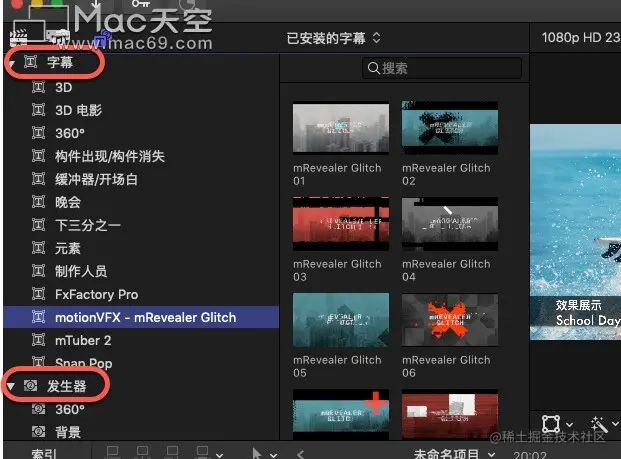Click the 发生器 generator icon
The height and width of the screenshot is (459, 621).
coord(30,386)
